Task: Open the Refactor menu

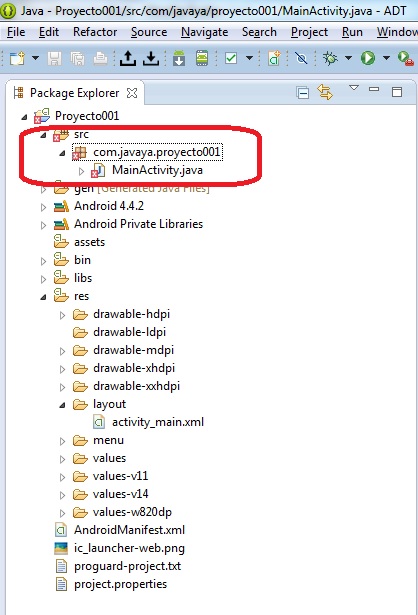Action: [95, 32]
